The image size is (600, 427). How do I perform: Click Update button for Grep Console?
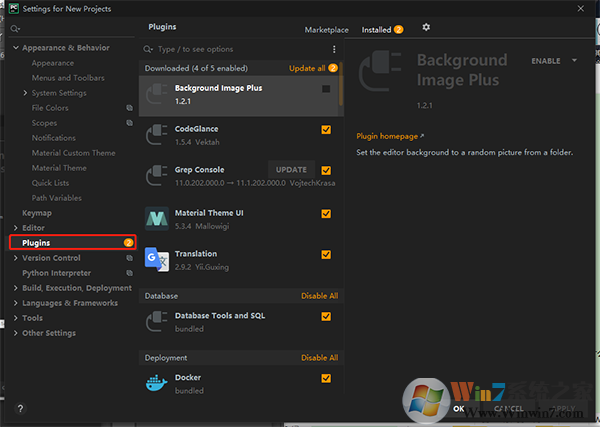(x=290, y=170)
